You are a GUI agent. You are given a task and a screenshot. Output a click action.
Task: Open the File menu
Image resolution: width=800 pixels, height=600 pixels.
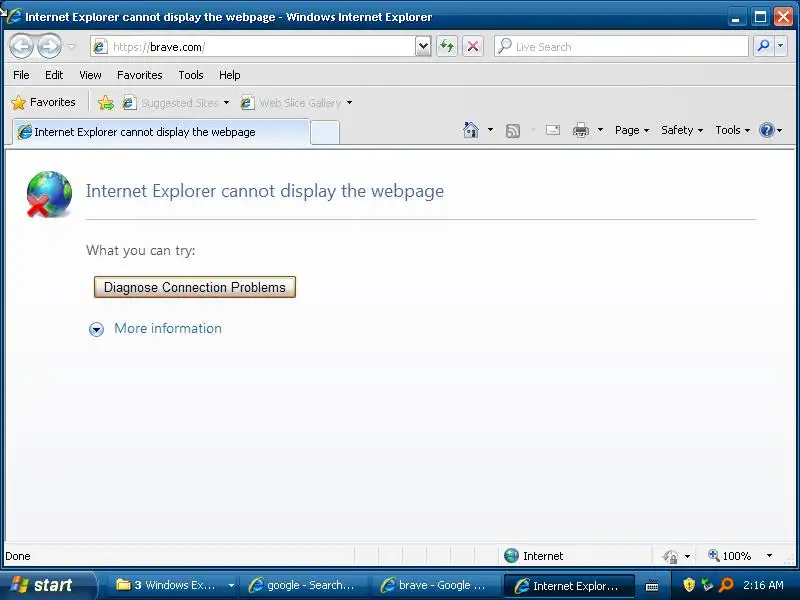[21, 75]
